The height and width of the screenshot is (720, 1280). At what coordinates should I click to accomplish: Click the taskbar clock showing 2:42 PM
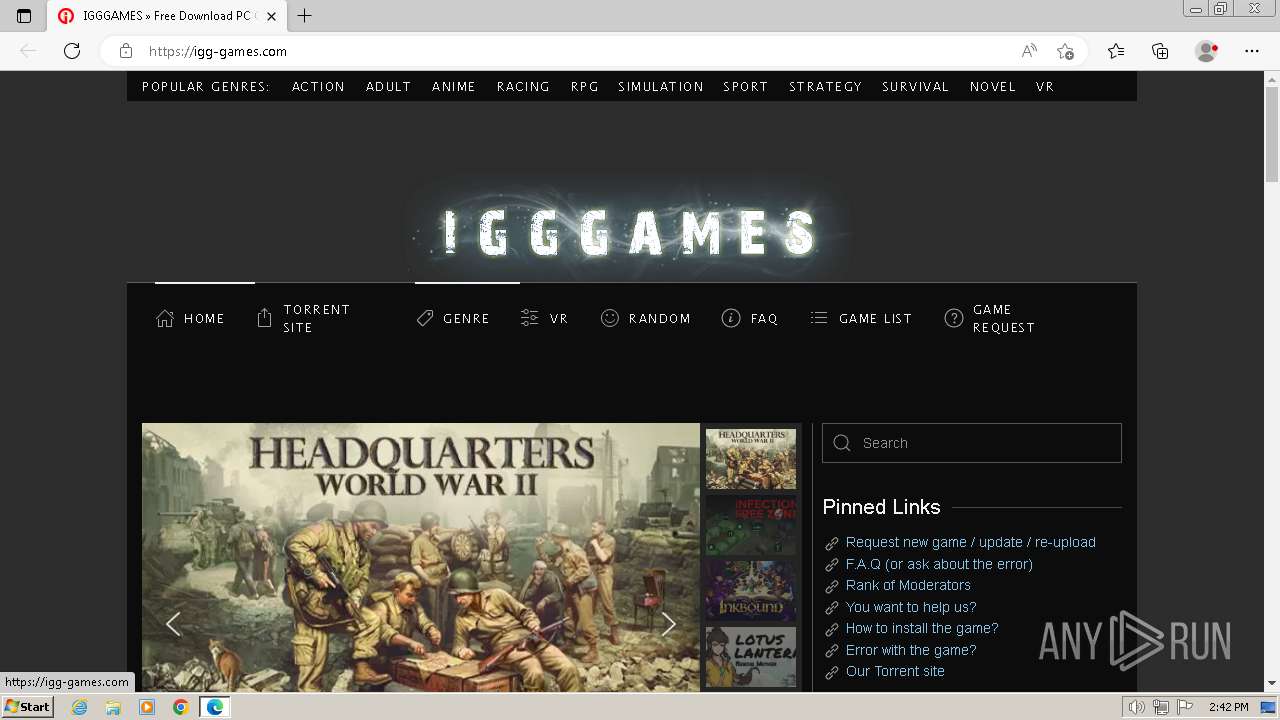pos(1228,707)
